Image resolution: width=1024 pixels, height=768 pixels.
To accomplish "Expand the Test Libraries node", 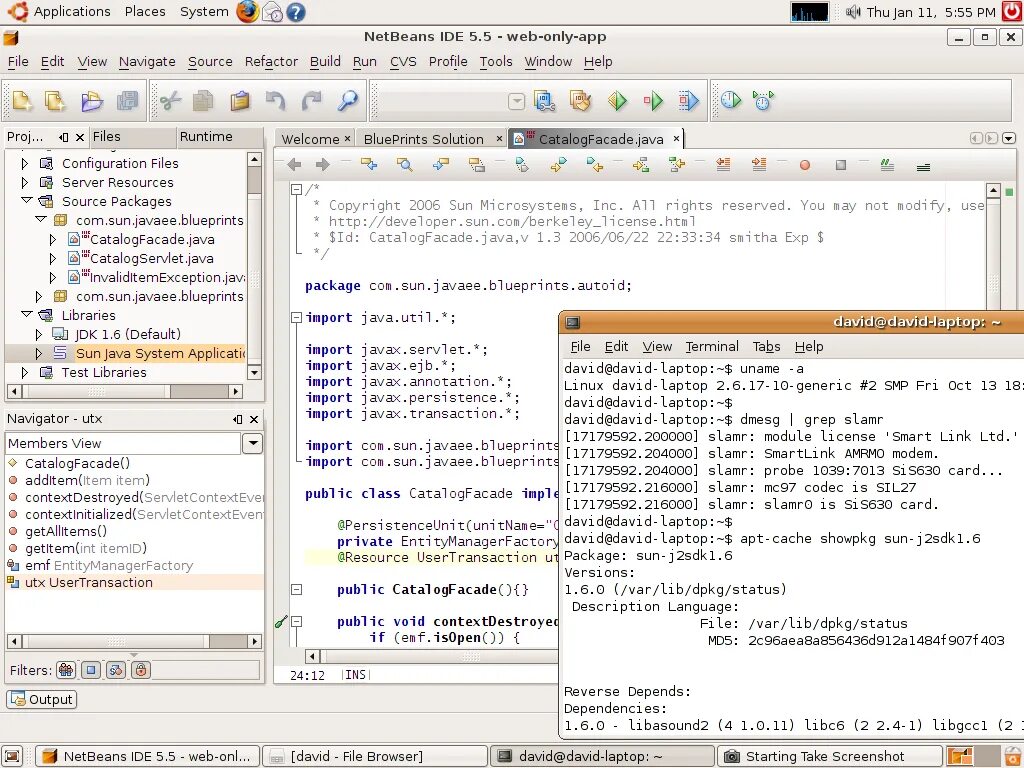I will tap(25, 373).
